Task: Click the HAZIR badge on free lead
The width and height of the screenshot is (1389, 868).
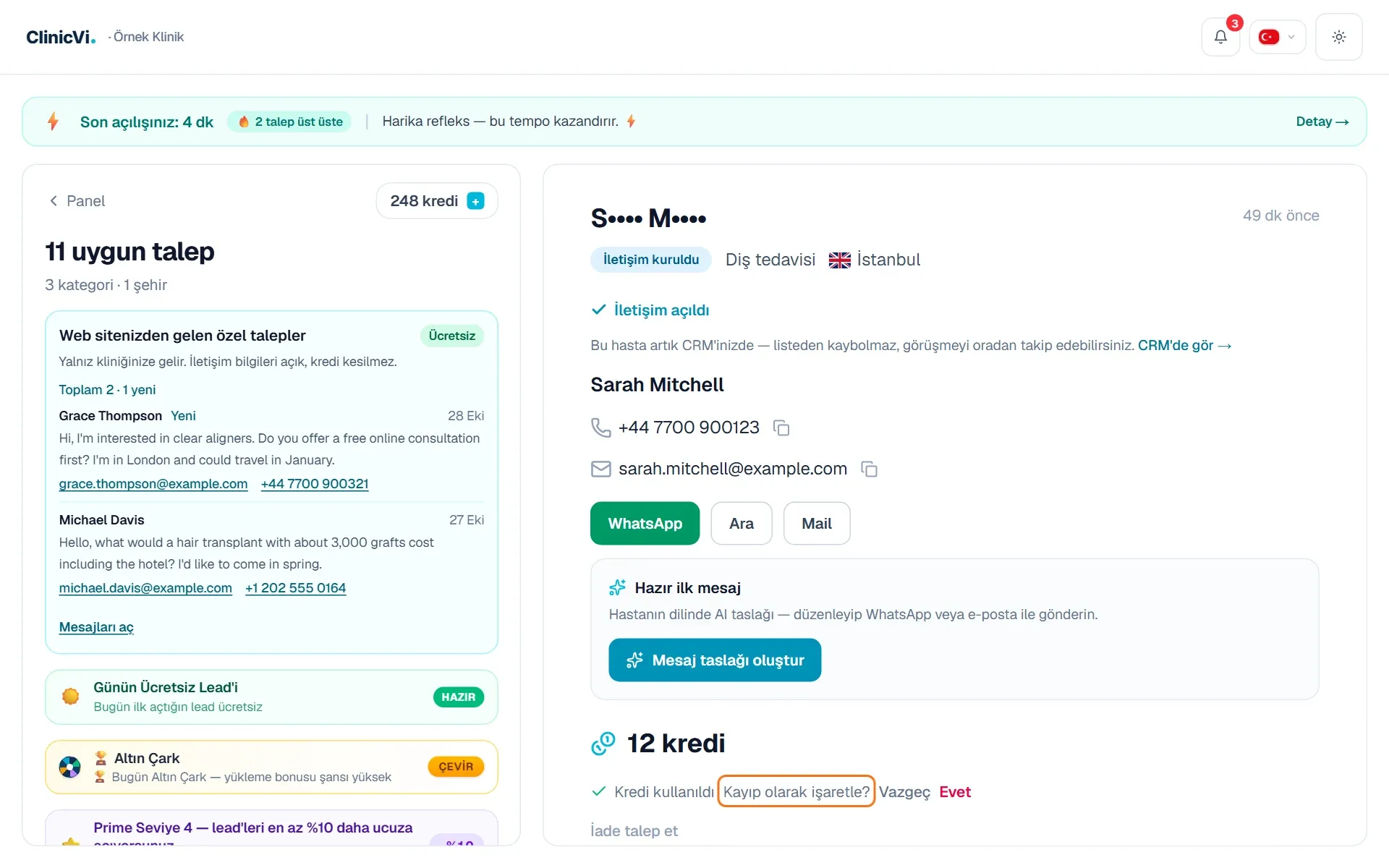Action: 459,697
